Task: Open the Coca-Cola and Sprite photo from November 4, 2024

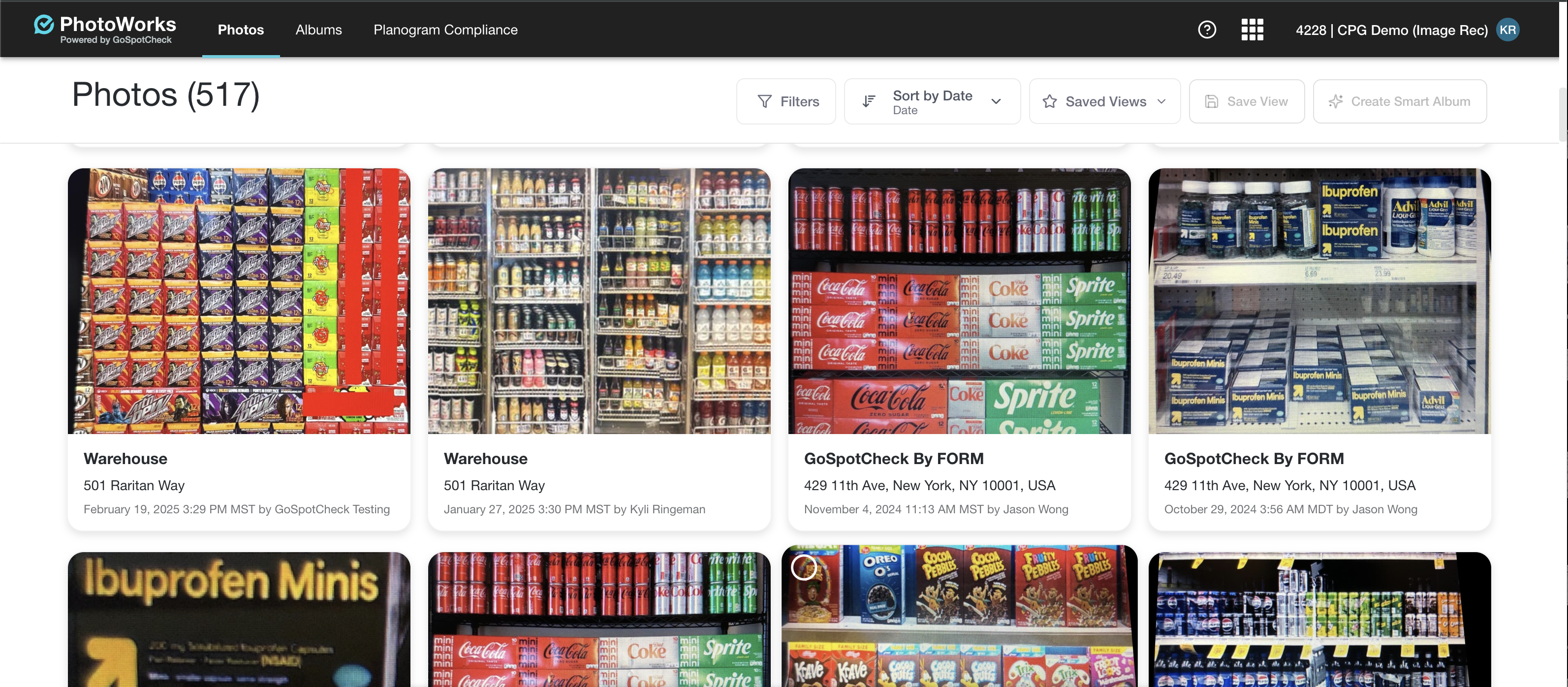Action: (x=959, y=301)
